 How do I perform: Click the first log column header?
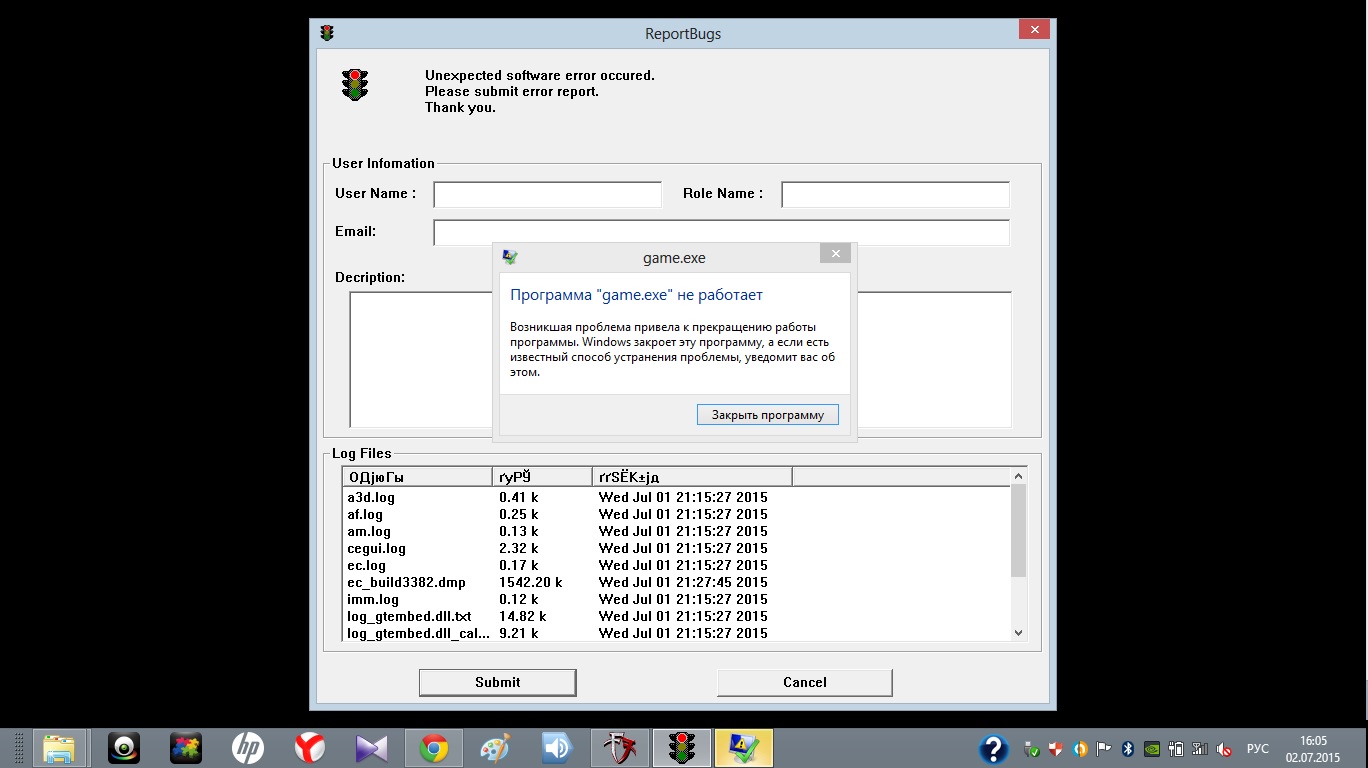point(417,477)
